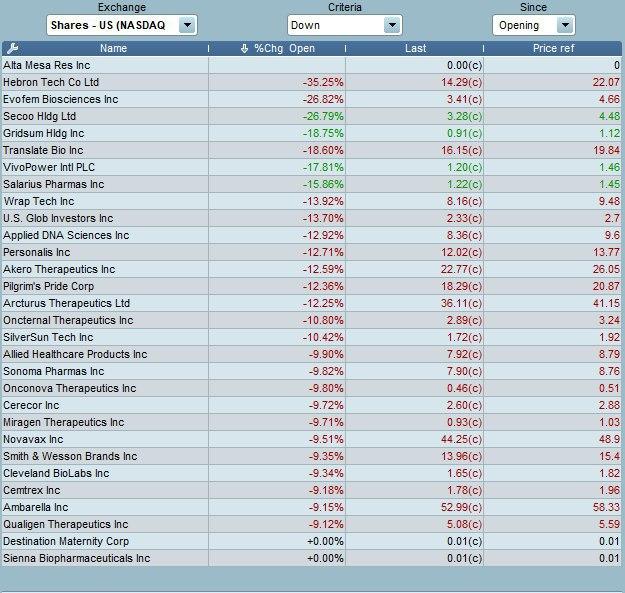
Task: Select Akero Therapeutics Inc
Action: tap(59, 269)
